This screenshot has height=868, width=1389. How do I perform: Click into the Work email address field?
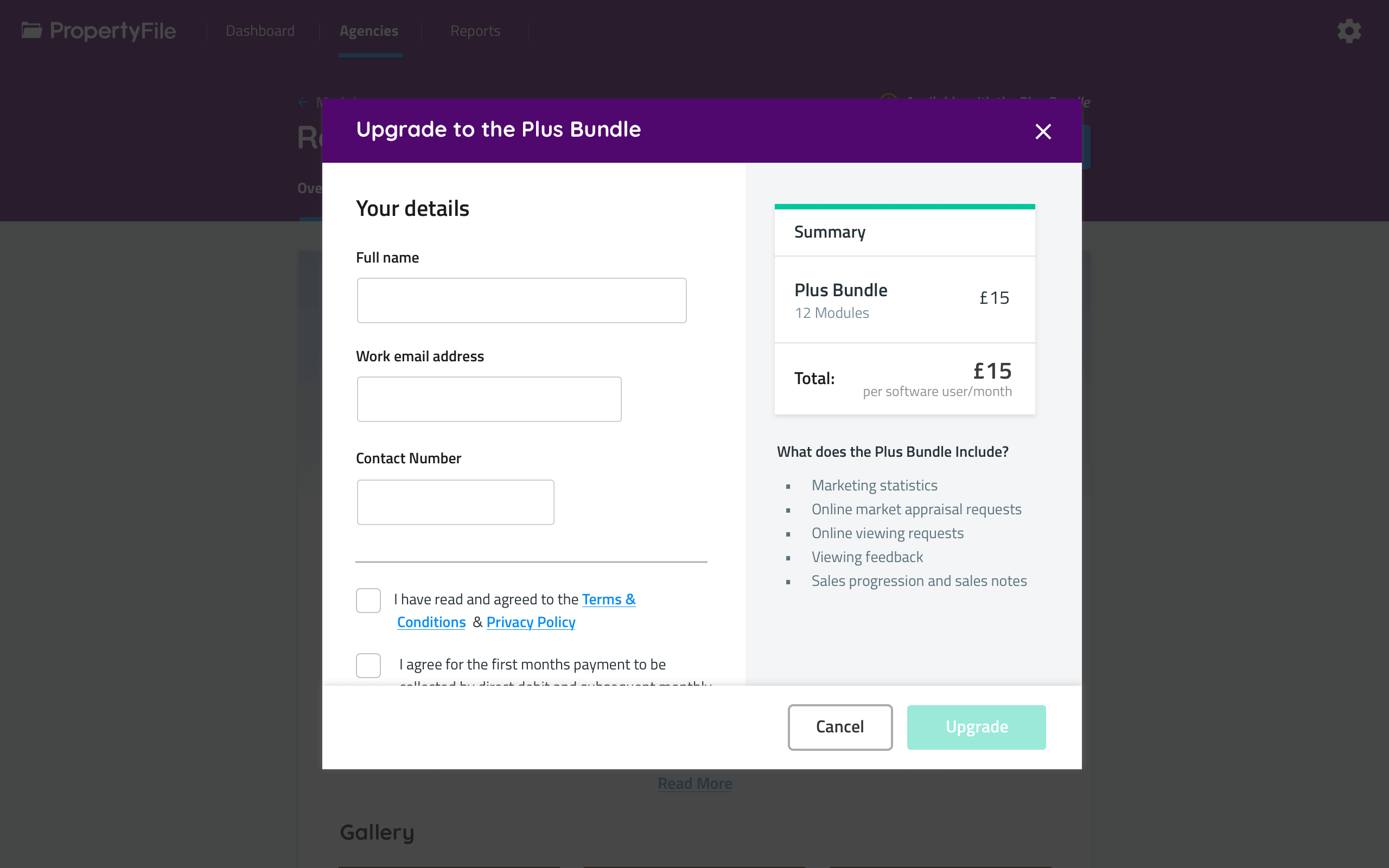pyautogui.click(x=488, y=399)
